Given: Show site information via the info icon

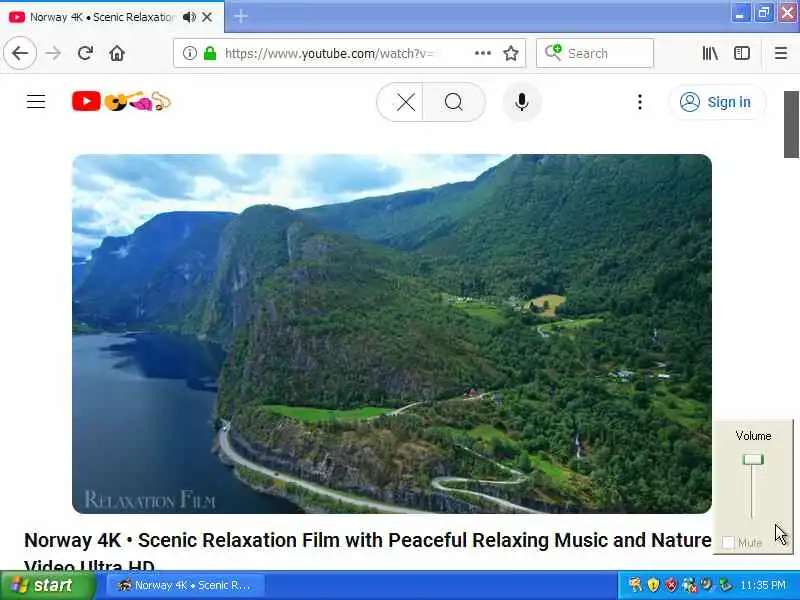Looking at the screenshot, I should [189, 53].
